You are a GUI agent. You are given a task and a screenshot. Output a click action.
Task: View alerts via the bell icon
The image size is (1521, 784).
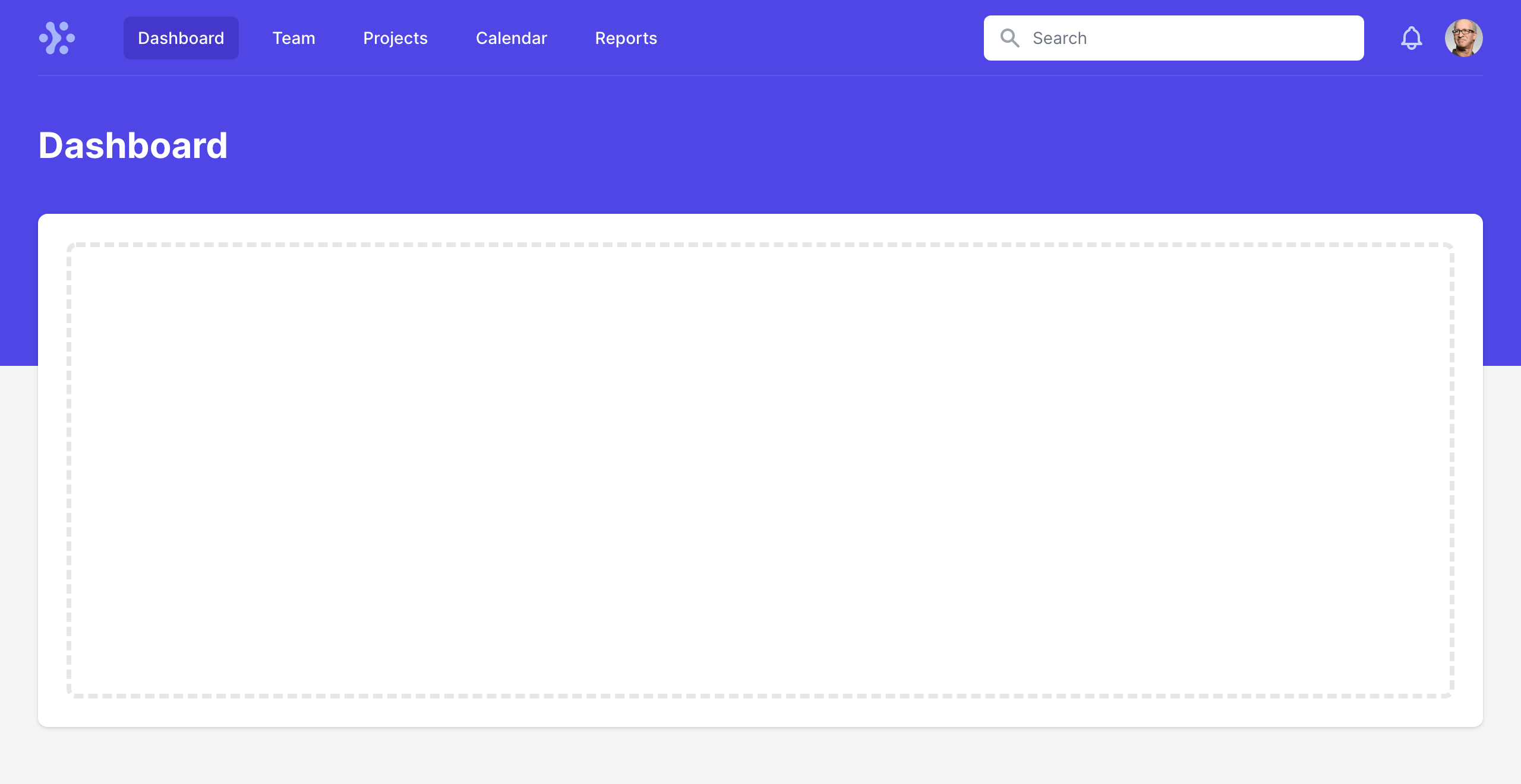[1411, 38]
